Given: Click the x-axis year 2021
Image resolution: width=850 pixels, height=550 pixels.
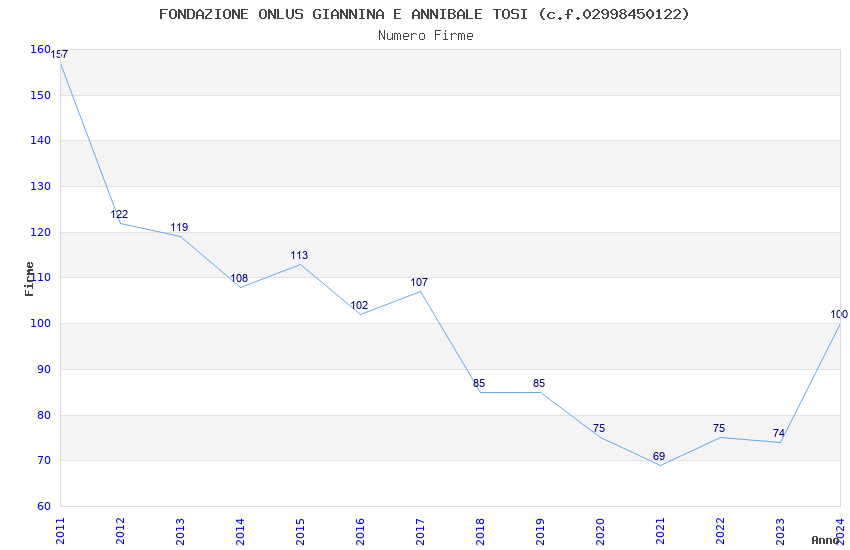Looking at the screenshot, I should click(660, 531).
